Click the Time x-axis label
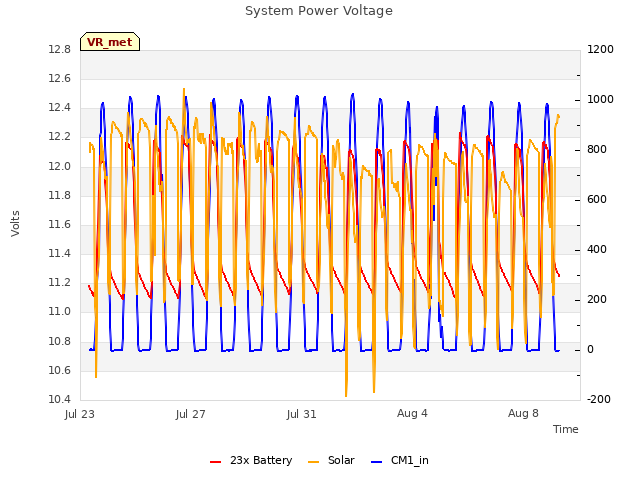 click(566, 429)
